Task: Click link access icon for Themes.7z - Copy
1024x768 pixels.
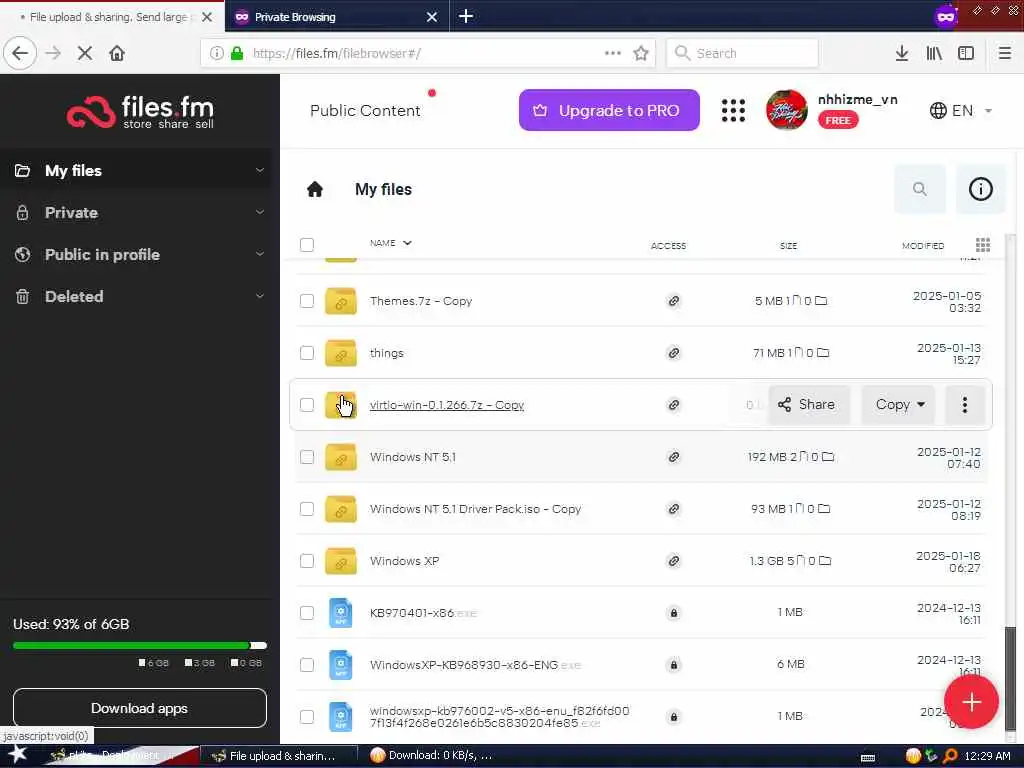Action: (x=673, y=301)
